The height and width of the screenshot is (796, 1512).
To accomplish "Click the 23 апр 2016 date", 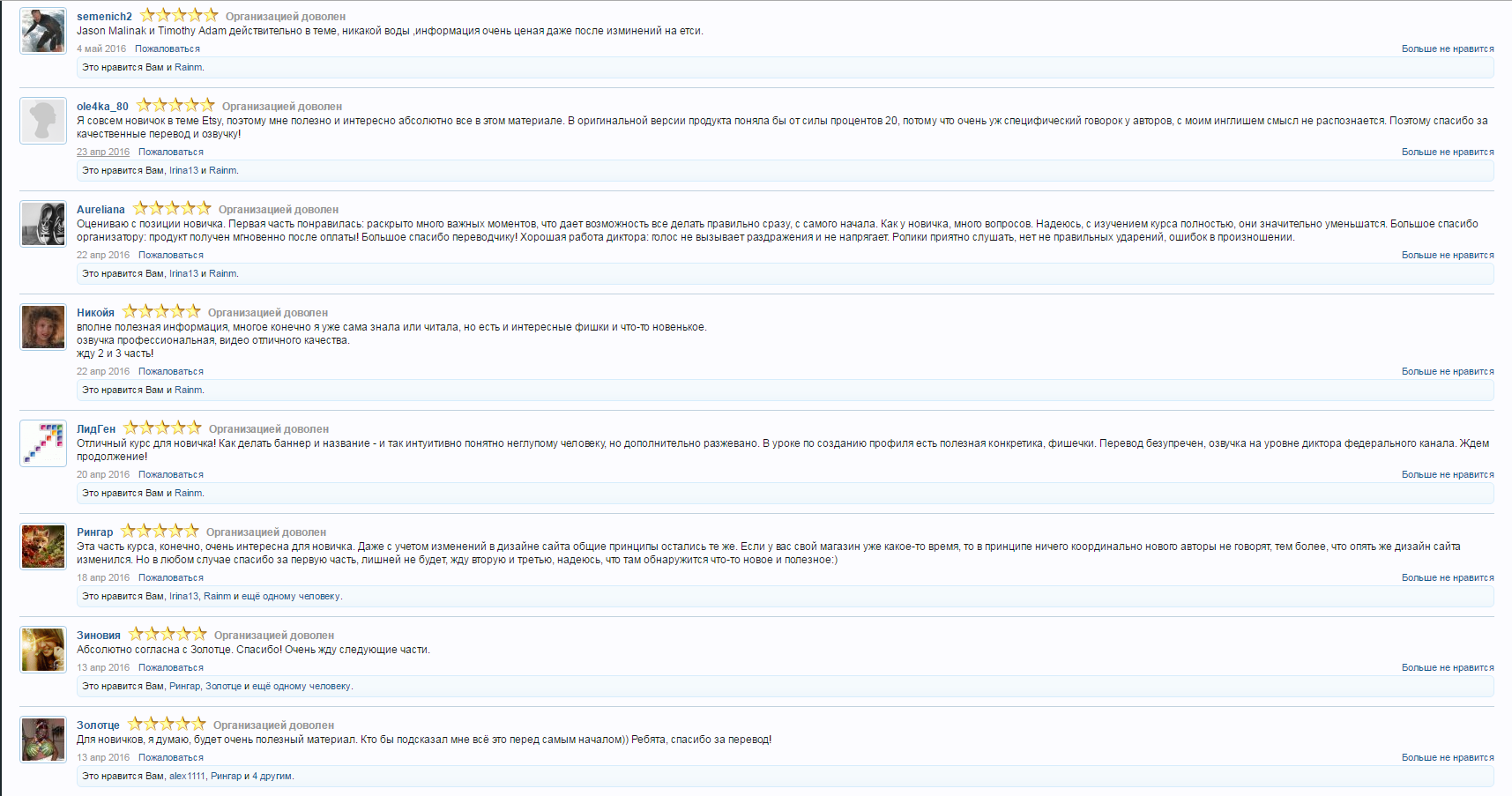I will (x=103, y=153).
